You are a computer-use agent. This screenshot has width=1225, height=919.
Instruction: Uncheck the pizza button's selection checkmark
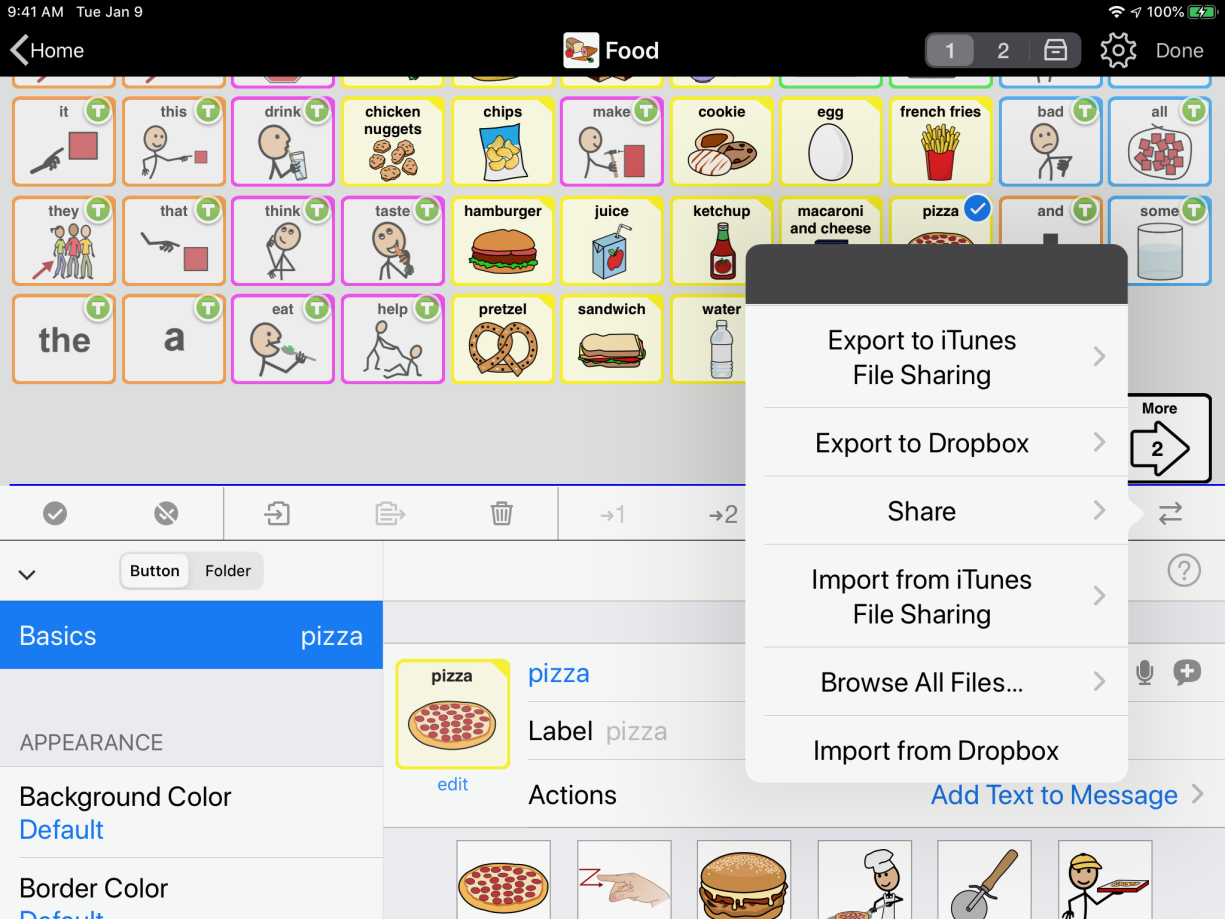[977, 209]
